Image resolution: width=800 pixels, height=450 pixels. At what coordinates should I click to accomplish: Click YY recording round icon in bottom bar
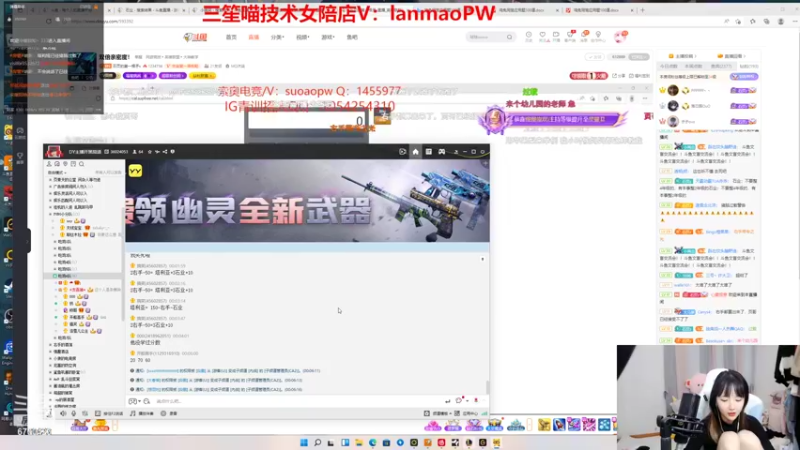click(163, 413)
